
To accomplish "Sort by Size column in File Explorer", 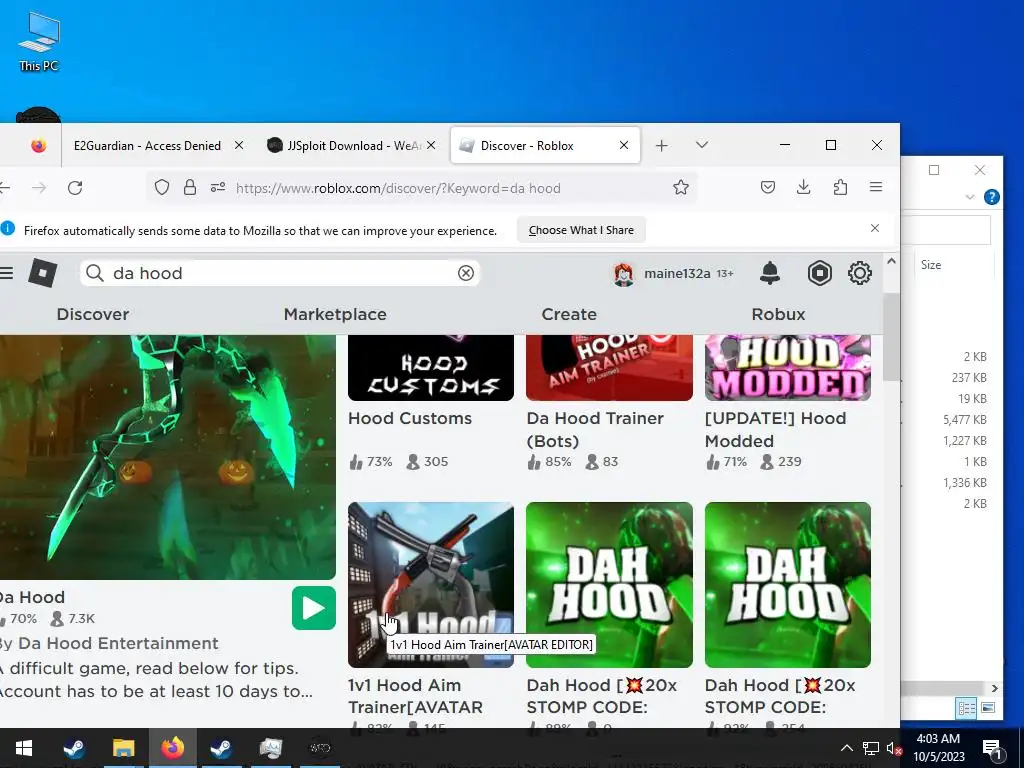I will pos(931,264).
